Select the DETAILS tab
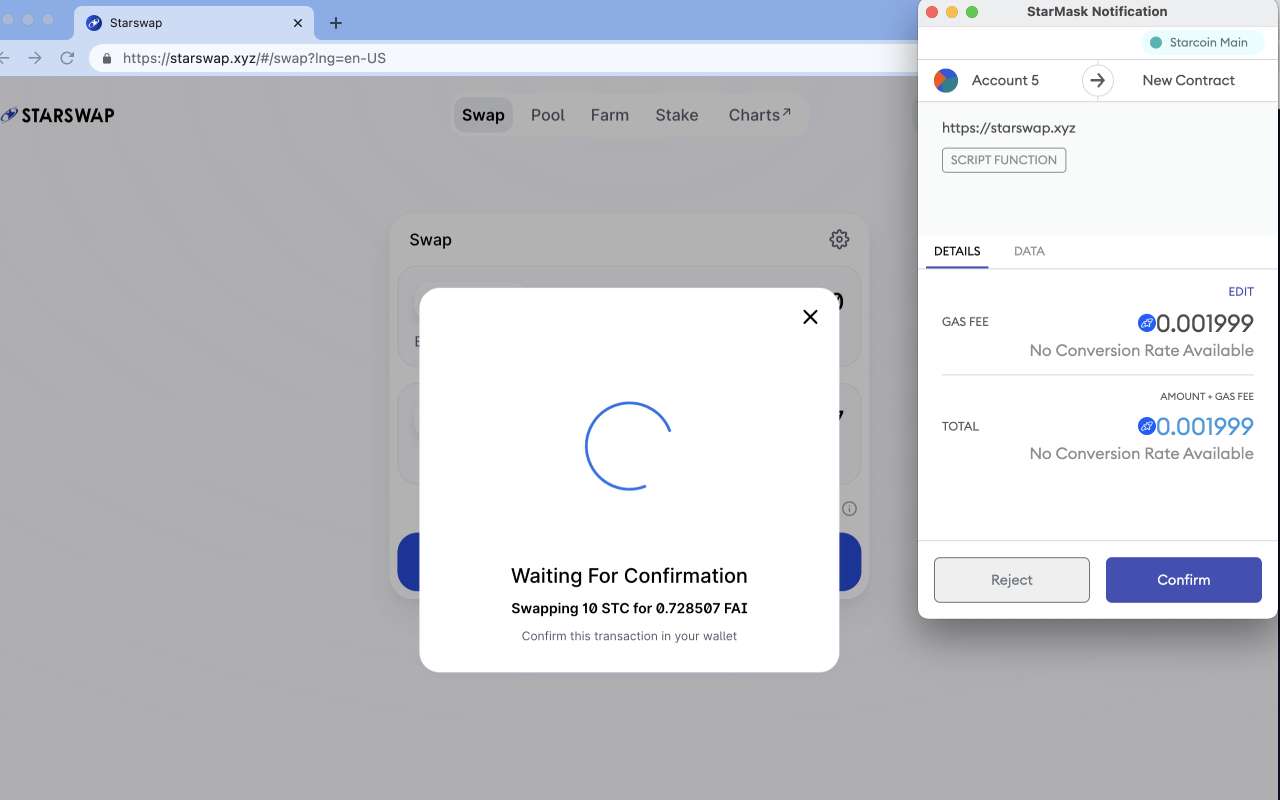This screenshot has width=1280, height=800. click(x=957, y=251)
